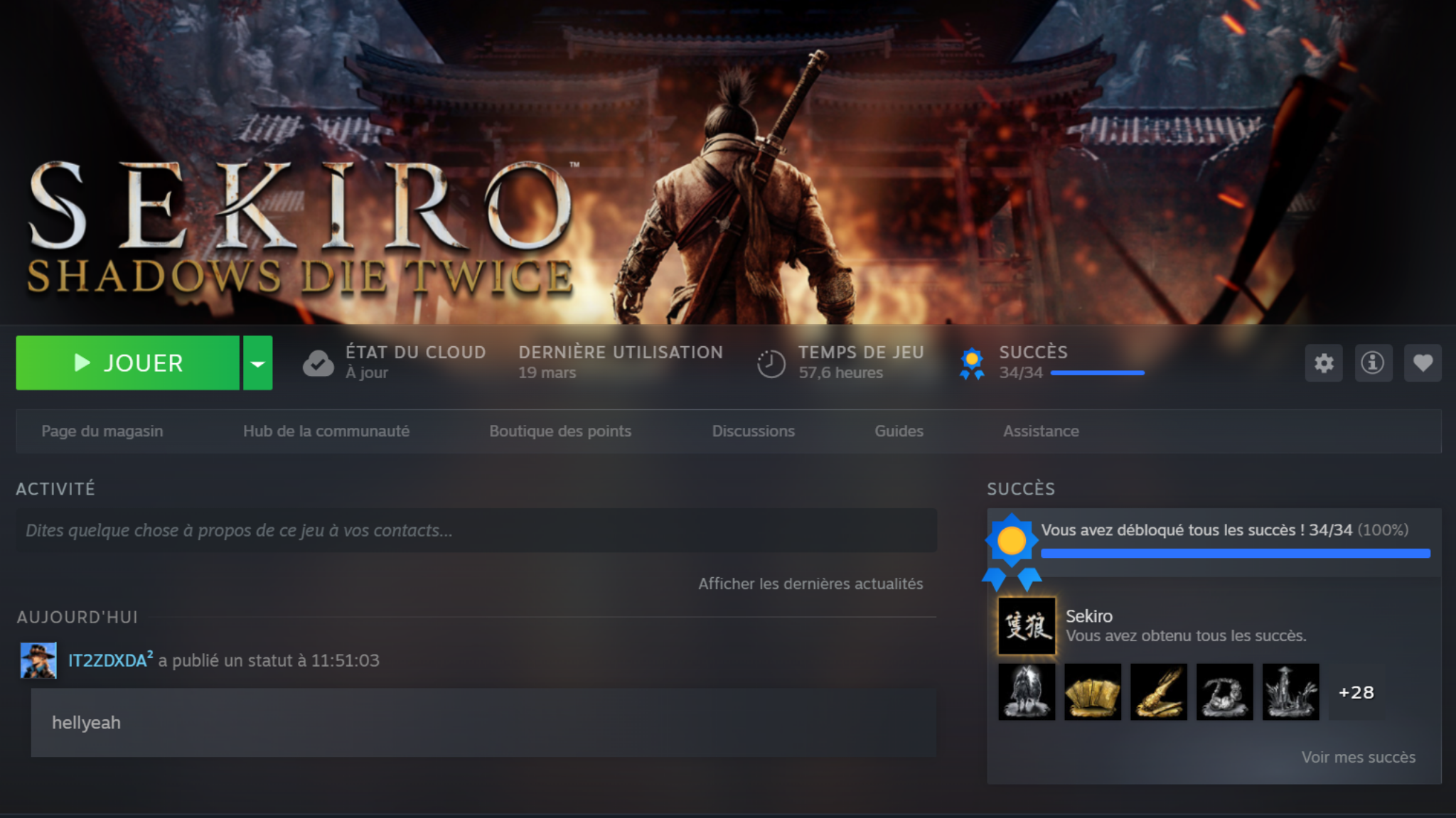
Task: Click the achievements ribbon icon in header
Action: 972,363
